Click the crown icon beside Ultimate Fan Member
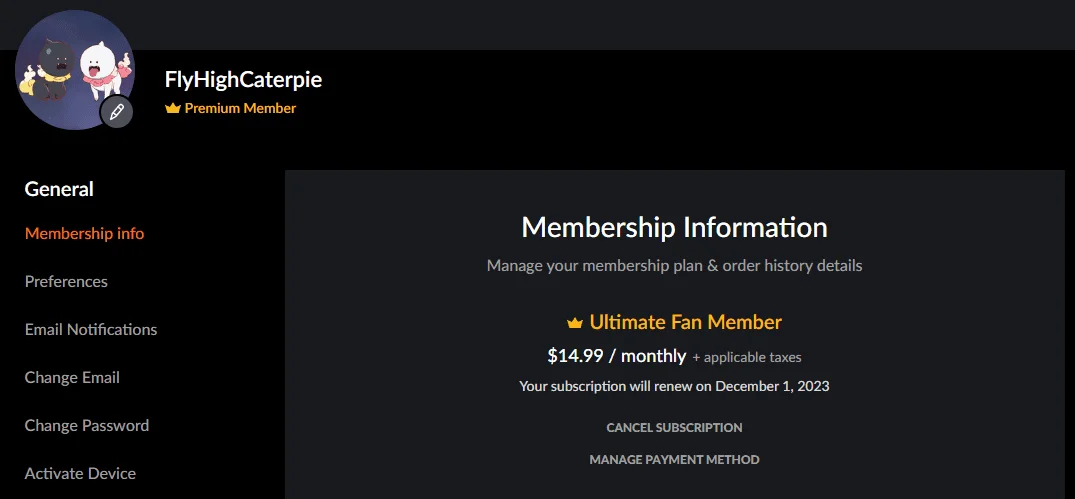The width and height of the screenshot is (1075, 499). pos(575,322)
